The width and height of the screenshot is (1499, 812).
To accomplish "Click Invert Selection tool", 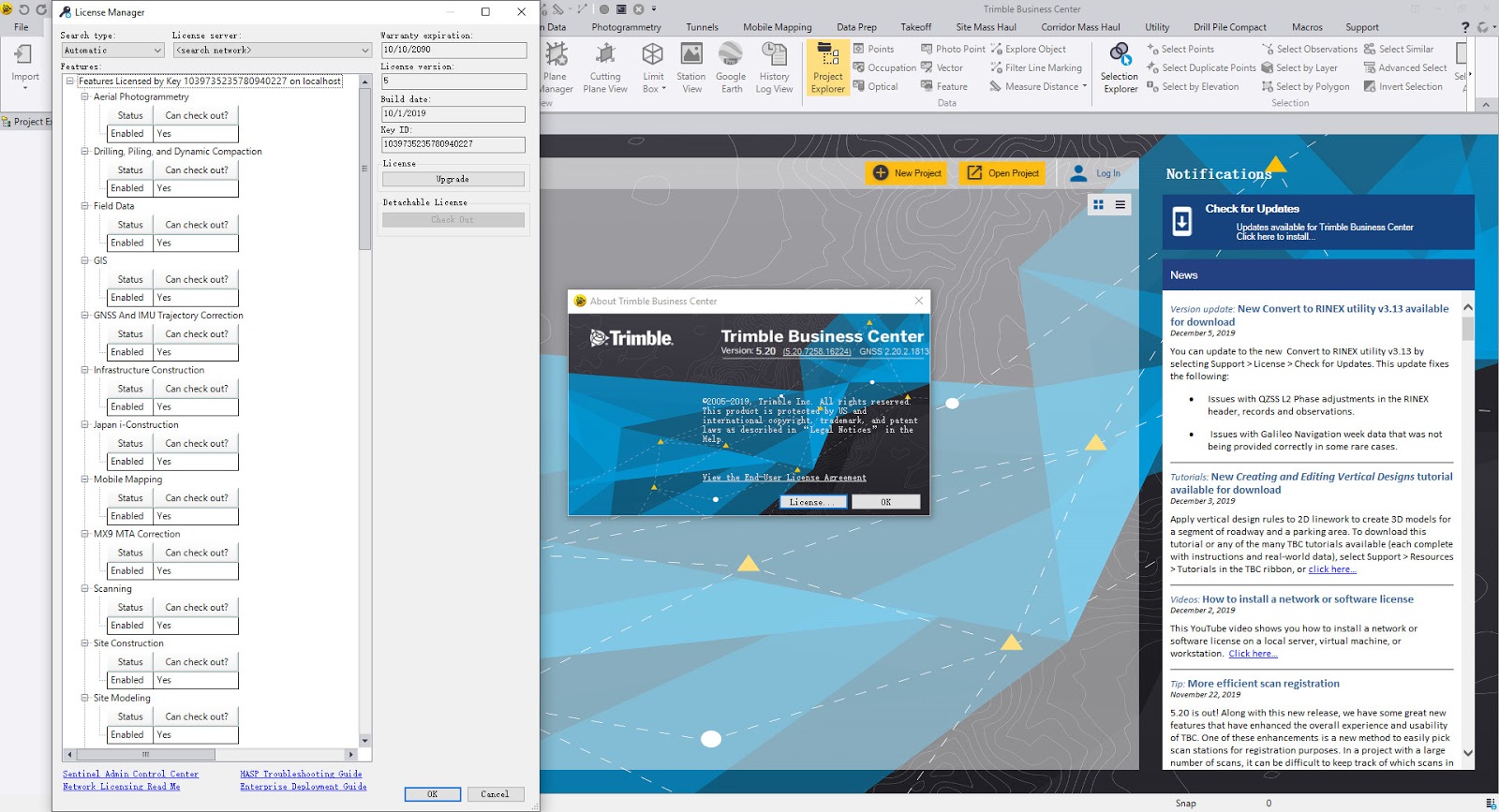I will [x=1403, y=86].
